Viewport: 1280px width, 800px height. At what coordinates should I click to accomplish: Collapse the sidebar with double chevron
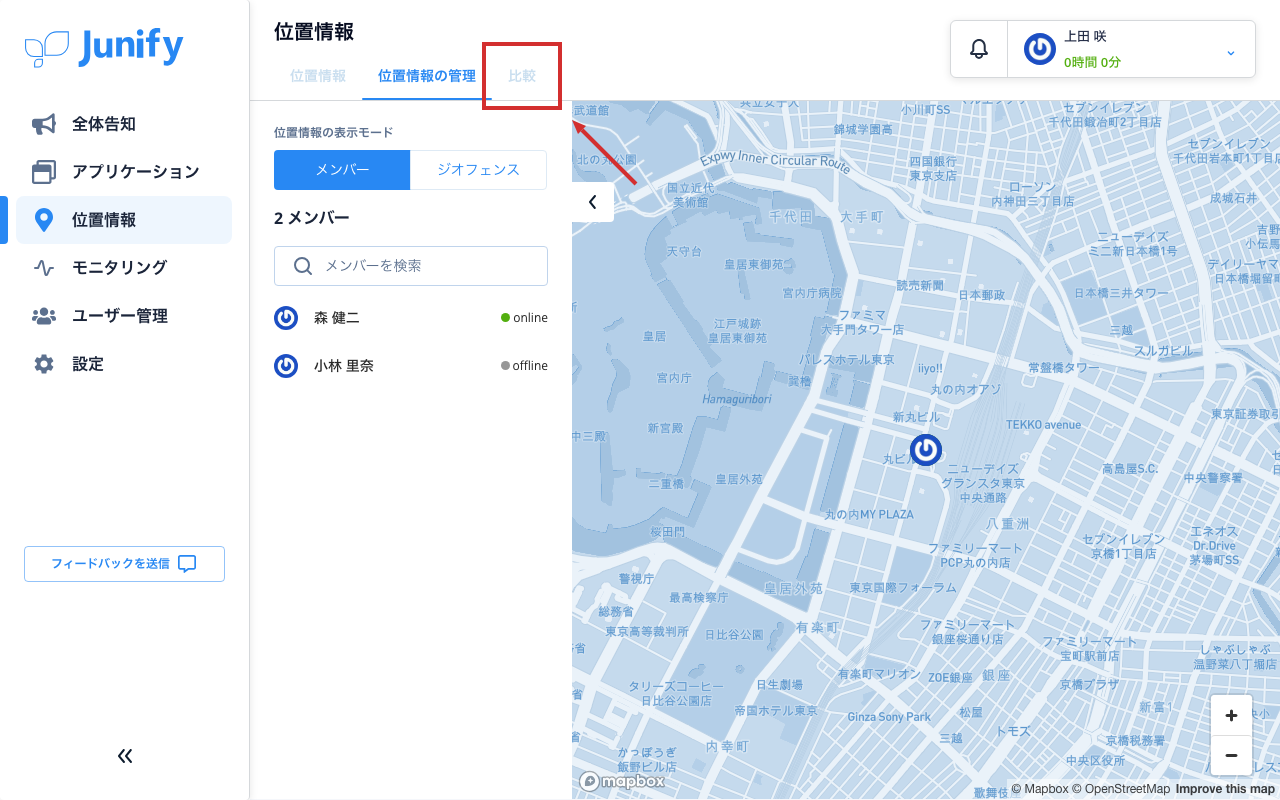point(125,756)
